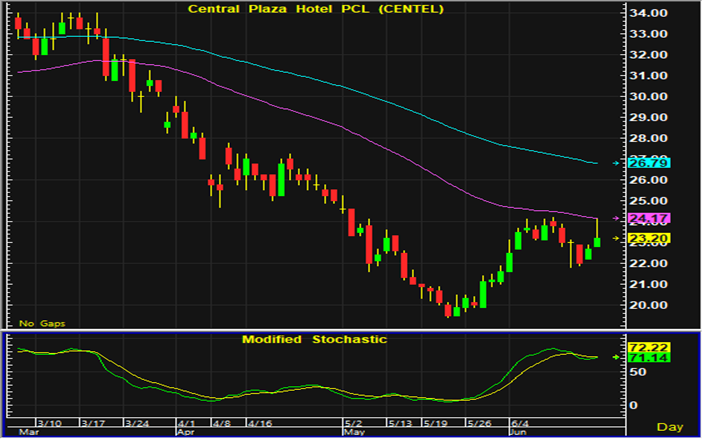703x439 pixels.
Task: Select the 4/8 date marker
Action: (221, 424)
